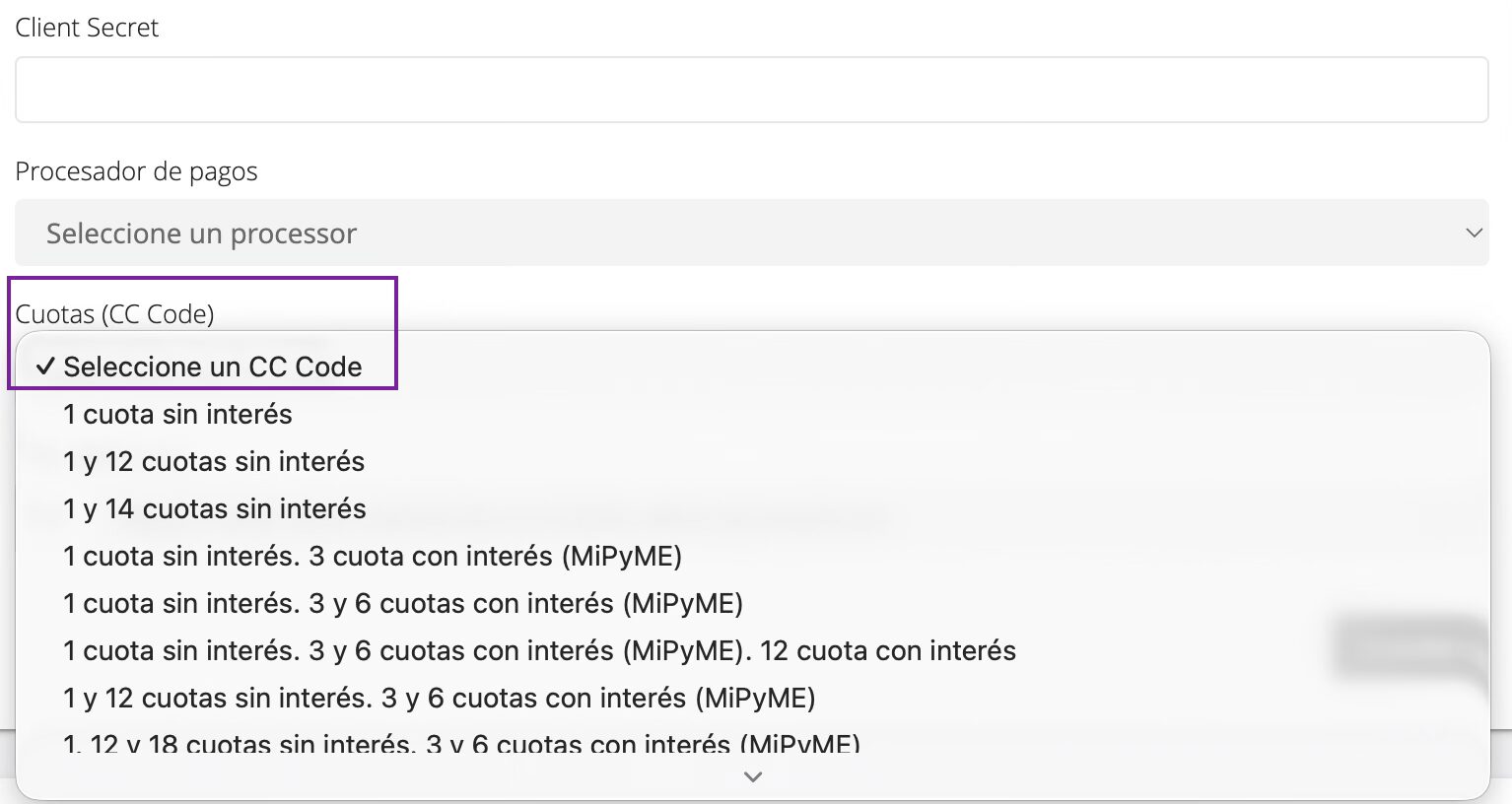Click the checkmark beside Seleccione un CC Code
This screenshot has height=804, width=1512.
(45, 367)
